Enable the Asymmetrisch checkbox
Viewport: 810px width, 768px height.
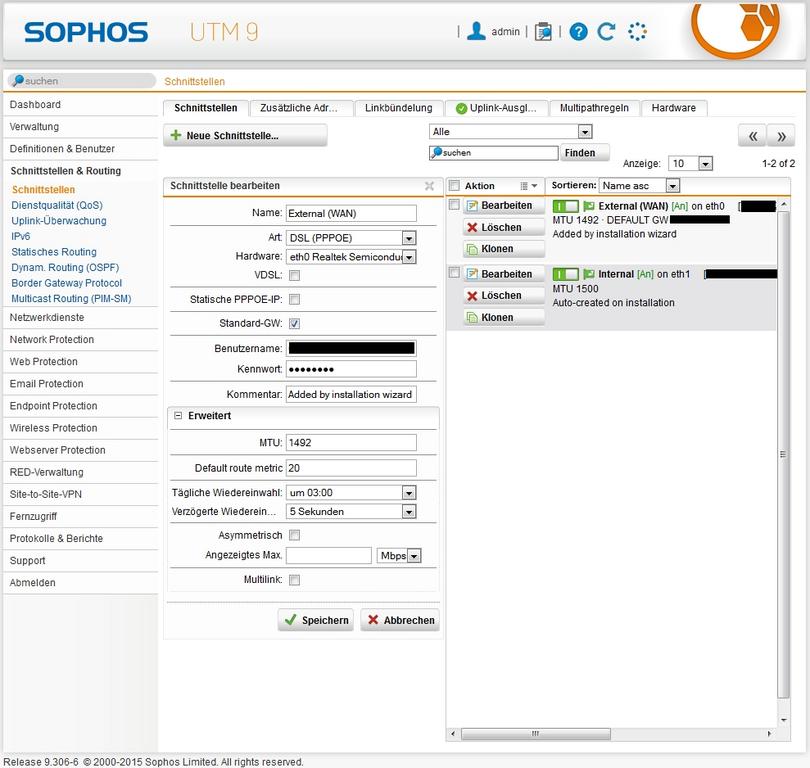pos(294,535)
